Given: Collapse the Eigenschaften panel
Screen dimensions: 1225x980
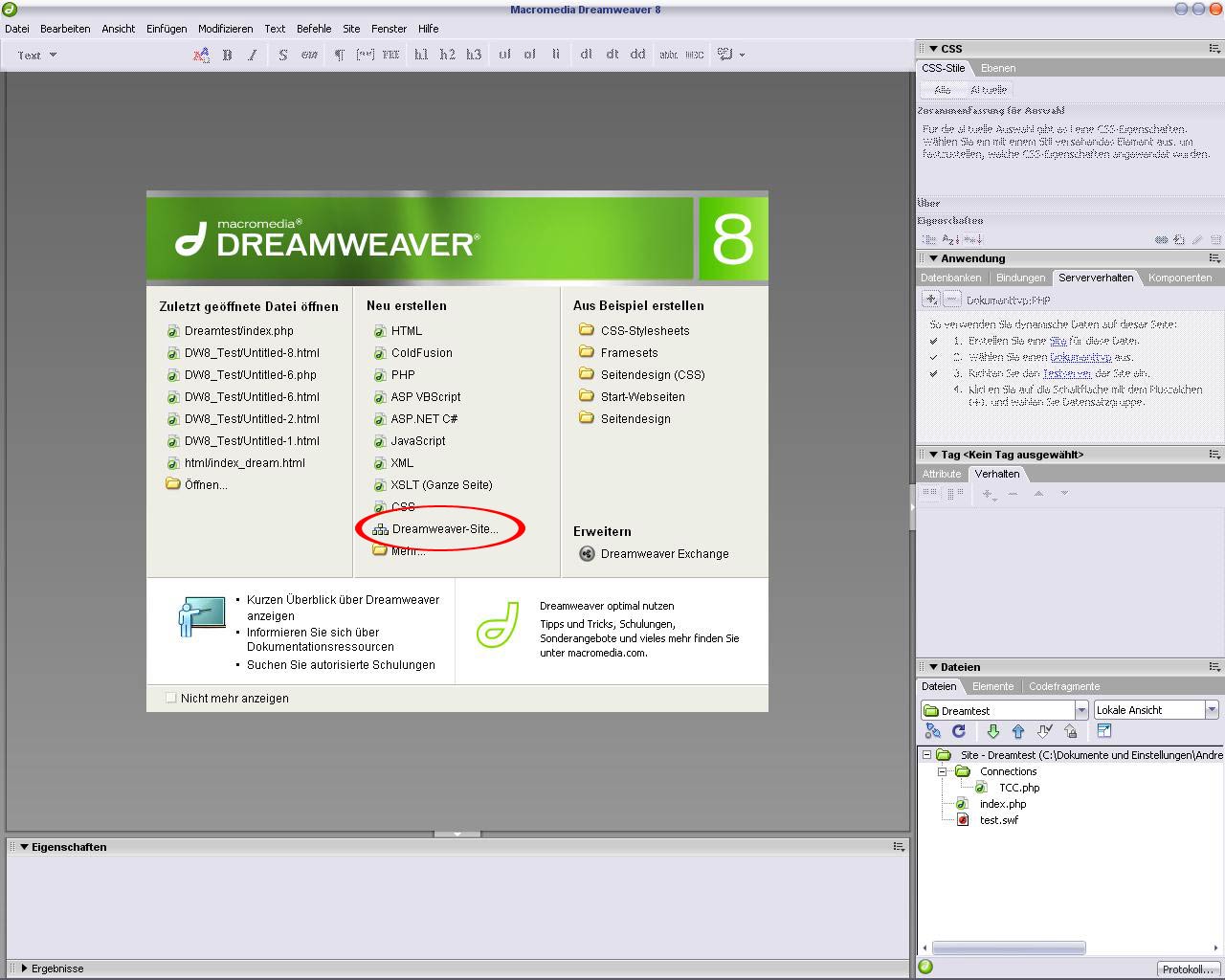Looking at the screenshot, I should (x=24, y=847).
